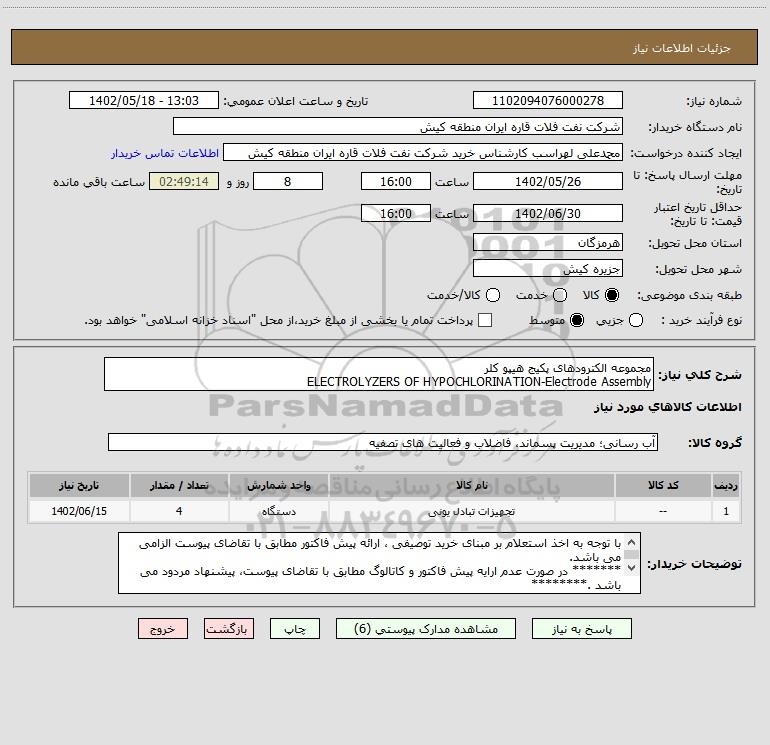This screenshot has width=770, height=745.
Task: Click the 'چاپ' print button
Action: point(295,629)
